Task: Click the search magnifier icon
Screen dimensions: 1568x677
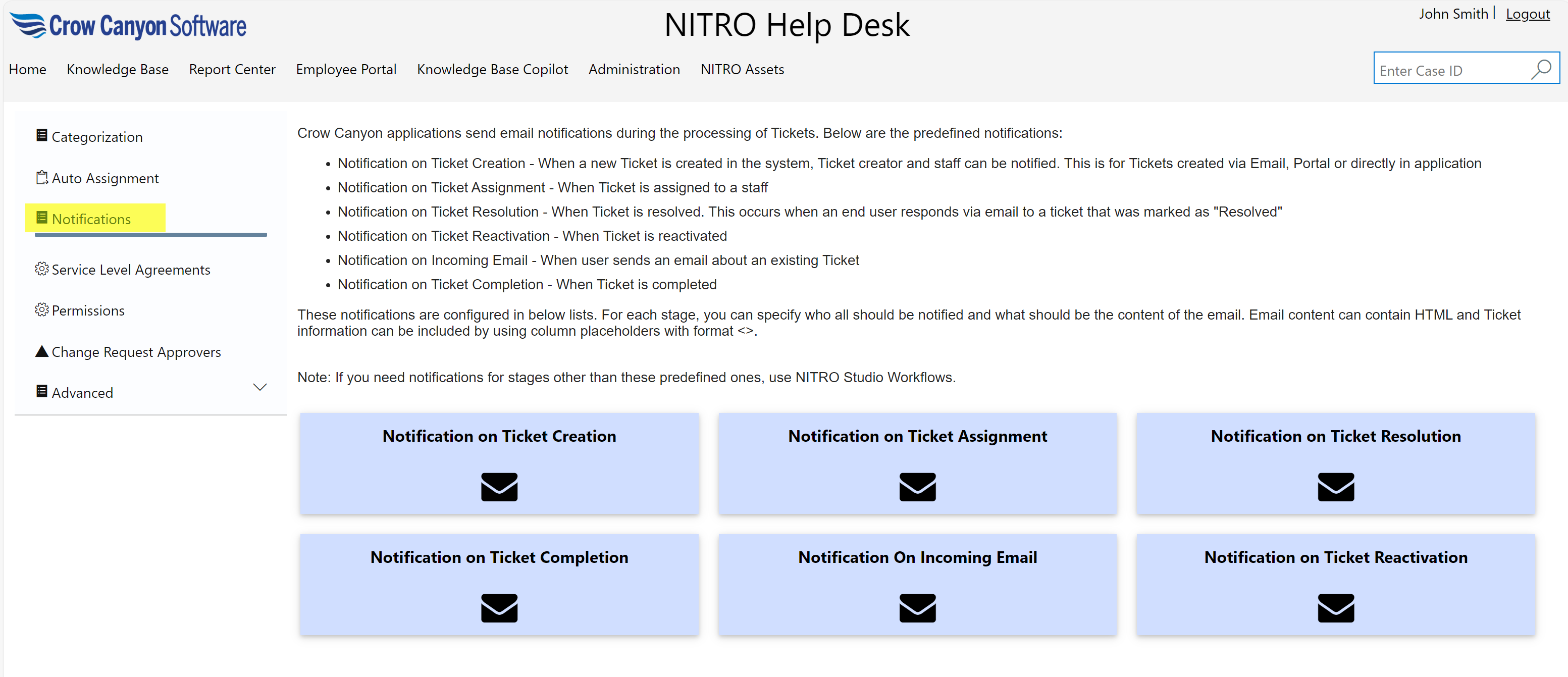Action: (1541, 69)
